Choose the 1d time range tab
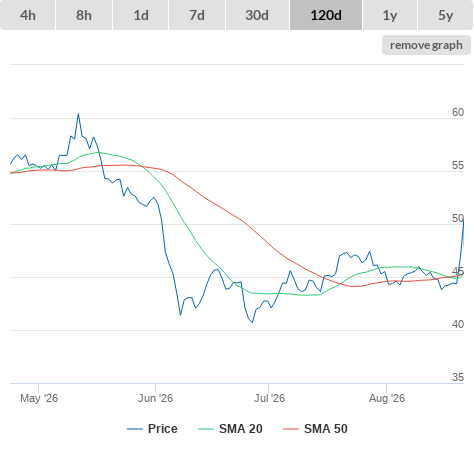474x455 pixels. pos(141,15)
